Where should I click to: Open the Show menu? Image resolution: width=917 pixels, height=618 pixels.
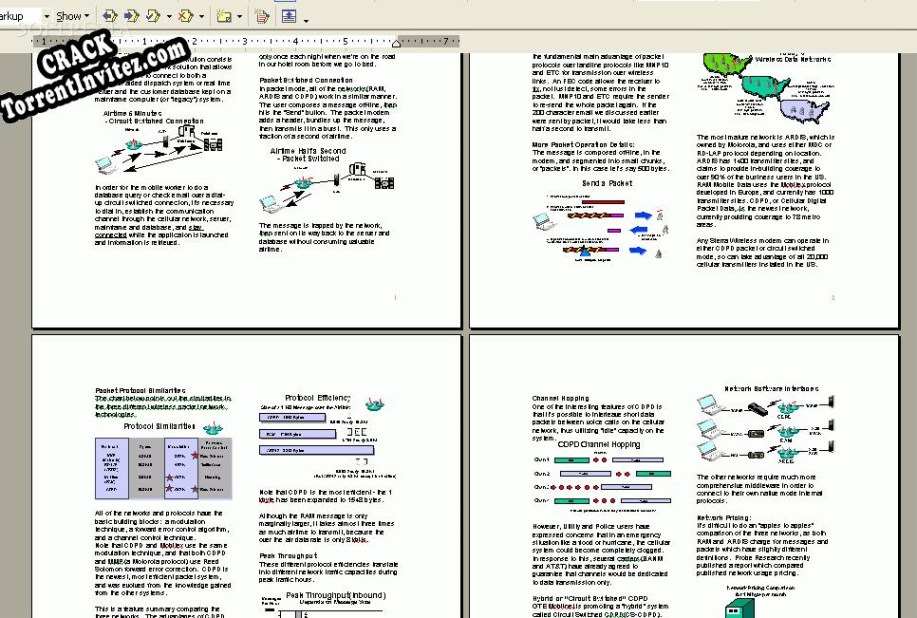(x=73, y=16)
